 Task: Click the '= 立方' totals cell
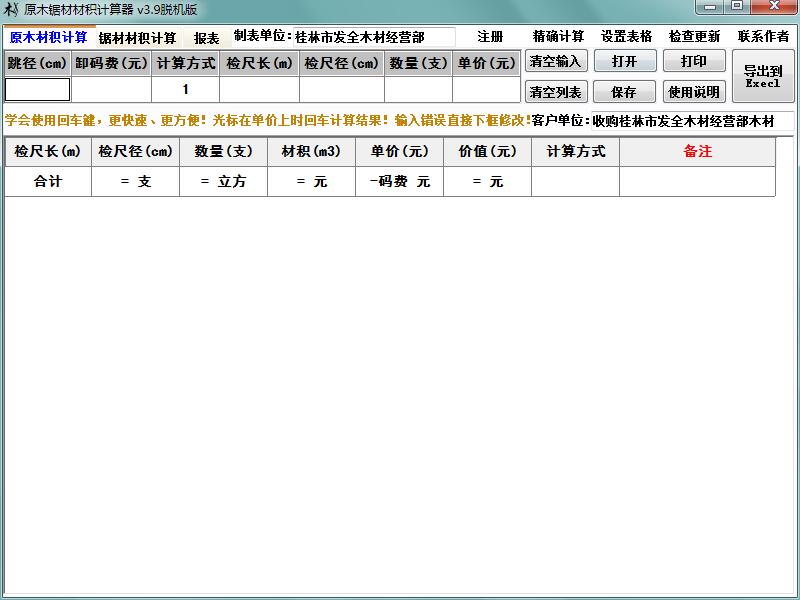[x=223, y=182]
